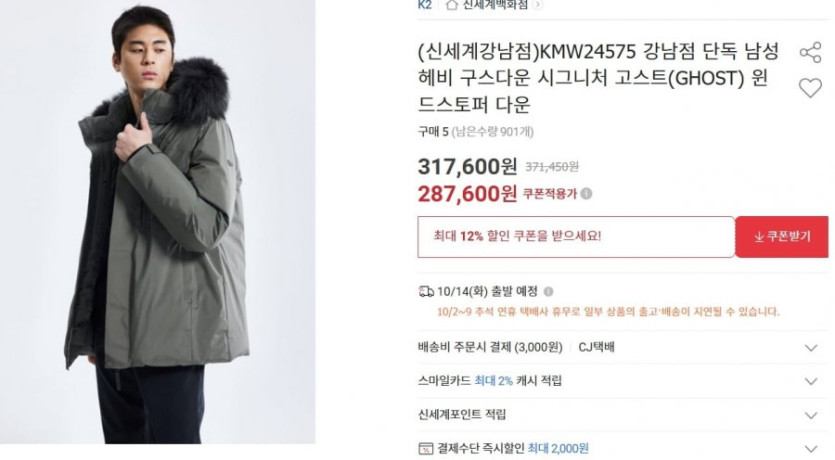Click the payment discount icon beside 결제수단
Screen dimensions: 835x460
[426, 449]
